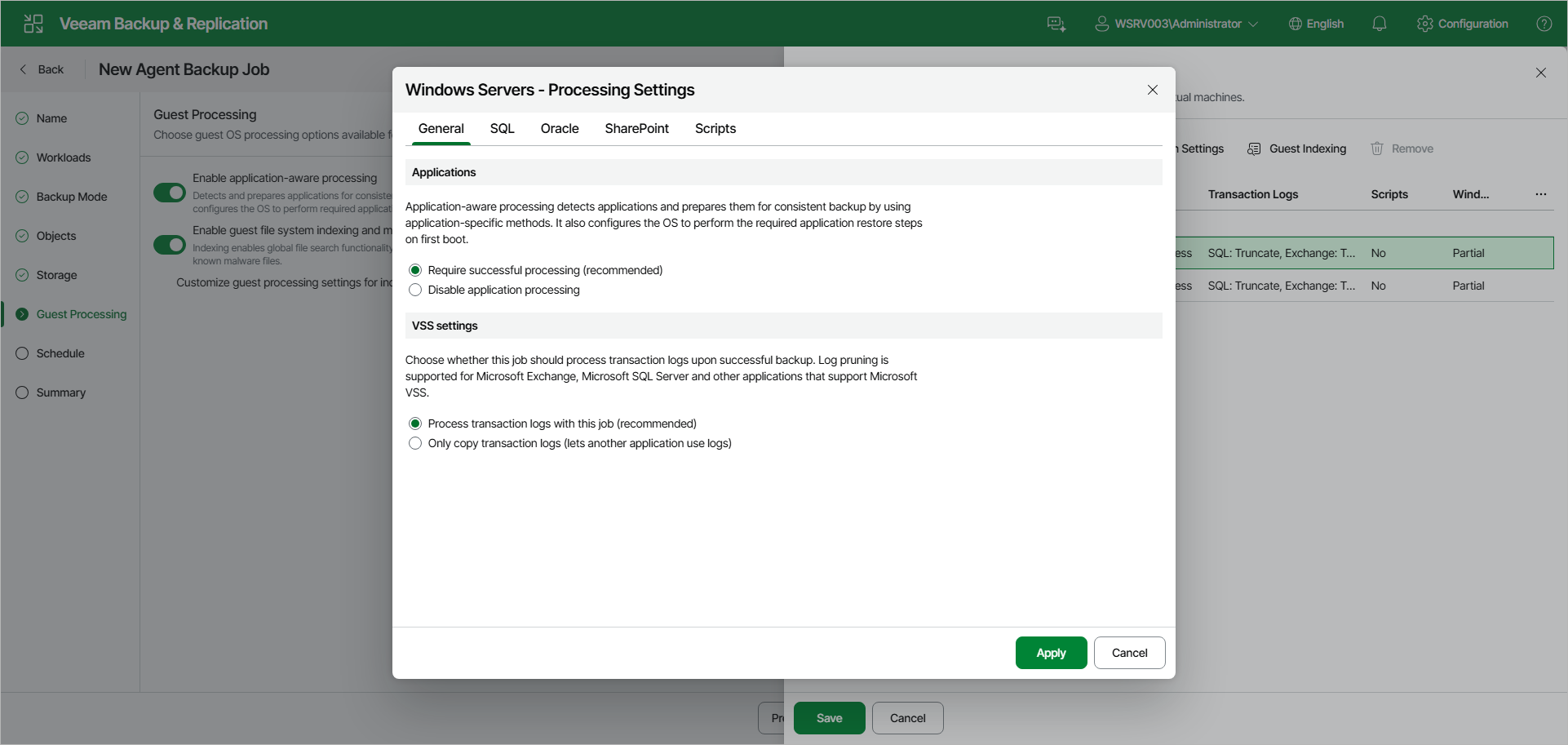
Task: Click the Guest Indexing toolbar button
Action: point(1296,149)
